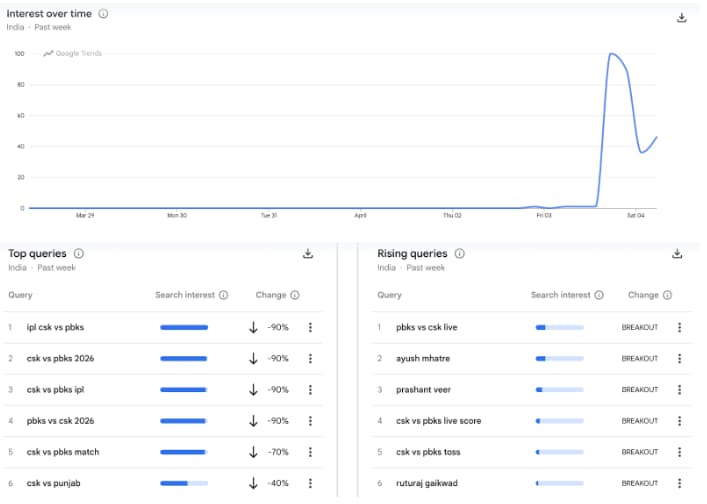Image resolution: width=707 pixels, height=504 pixels.
Task: Click the peak of the interest line graph
Action: point(611,54)
